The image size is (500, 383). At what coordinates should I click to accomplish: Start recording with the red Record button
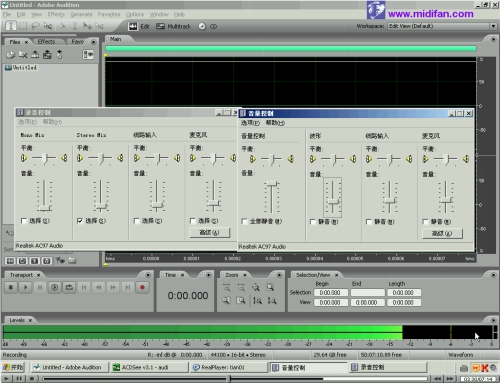tap(142, 287)
